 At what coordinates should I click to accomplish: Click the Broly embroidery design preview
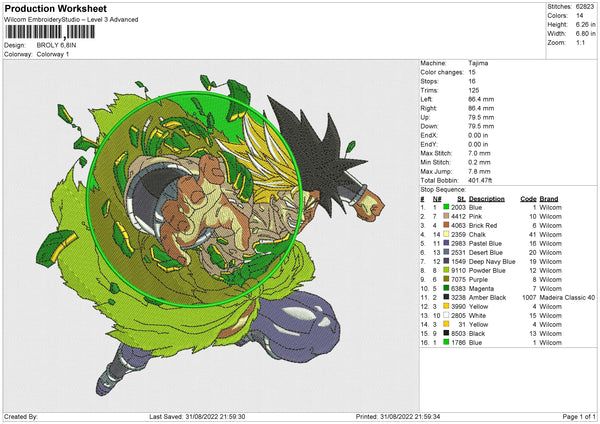pyautogui.click(x=210, y=235)
